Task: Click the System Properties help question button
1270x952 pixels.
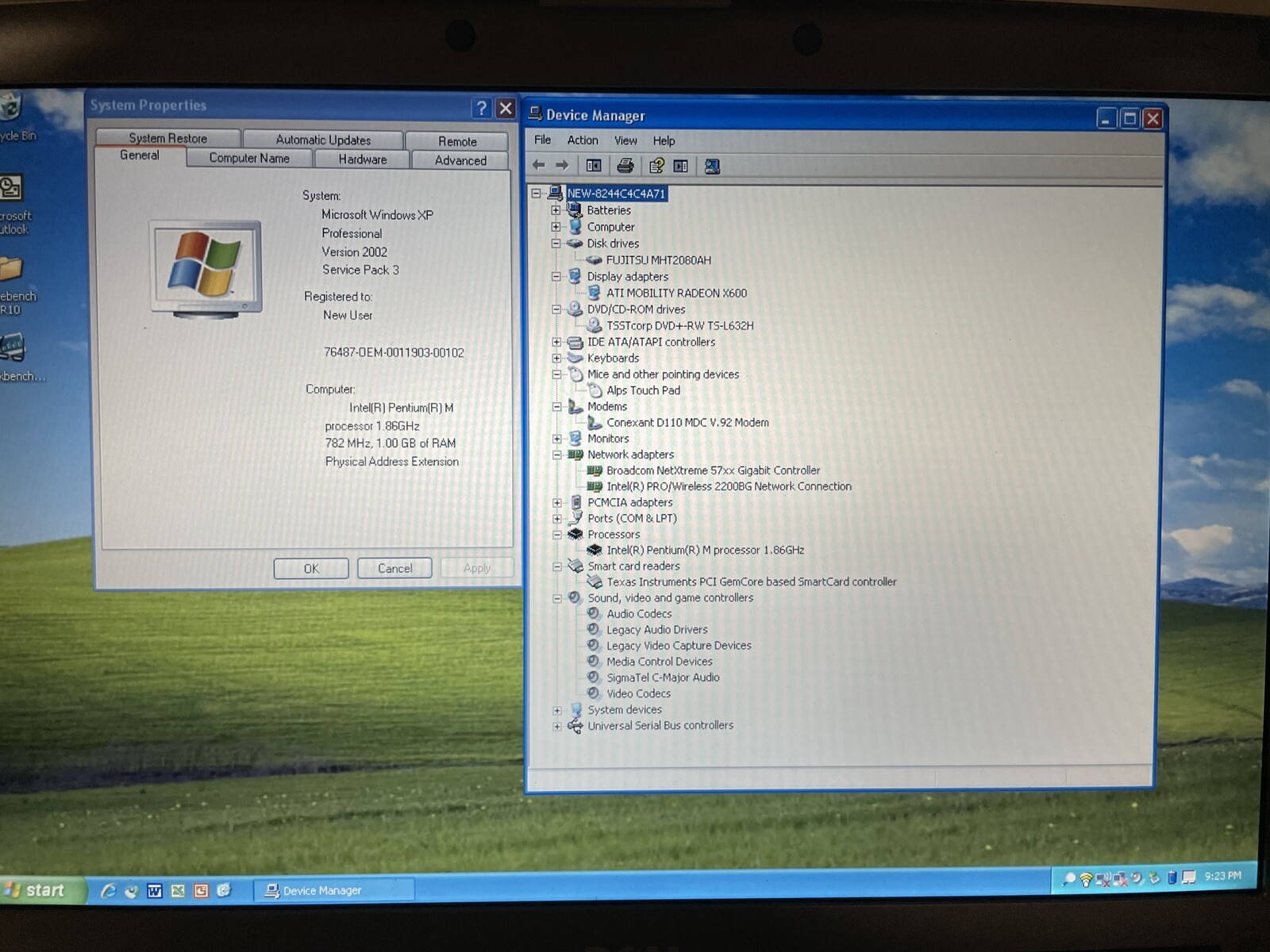Action: pyautogui.click(x=481, y=108)
